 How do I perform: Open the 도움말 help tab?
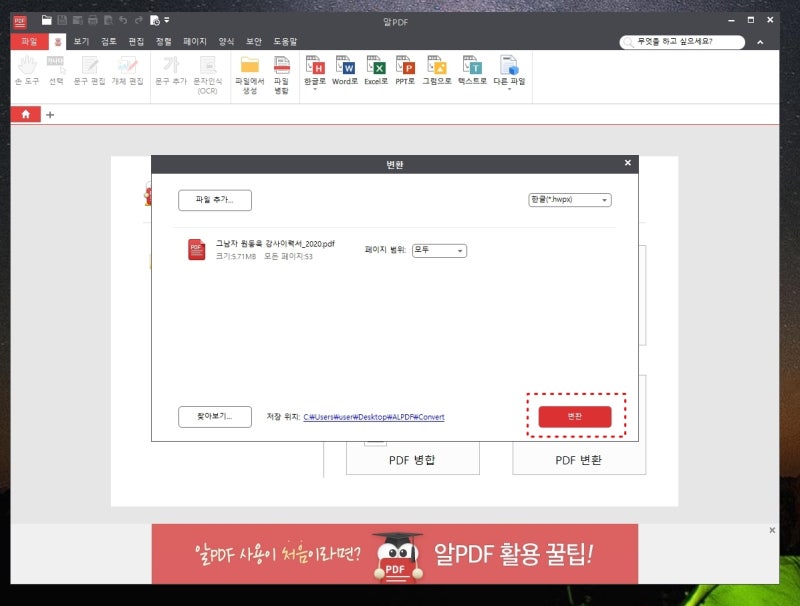pyautogui.click(x=285, y=41)
